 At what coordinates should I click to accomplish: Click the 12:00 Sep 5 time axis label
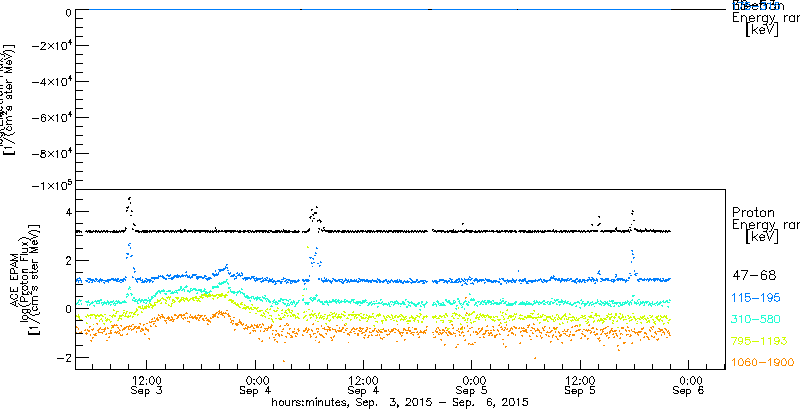point(580,386)
